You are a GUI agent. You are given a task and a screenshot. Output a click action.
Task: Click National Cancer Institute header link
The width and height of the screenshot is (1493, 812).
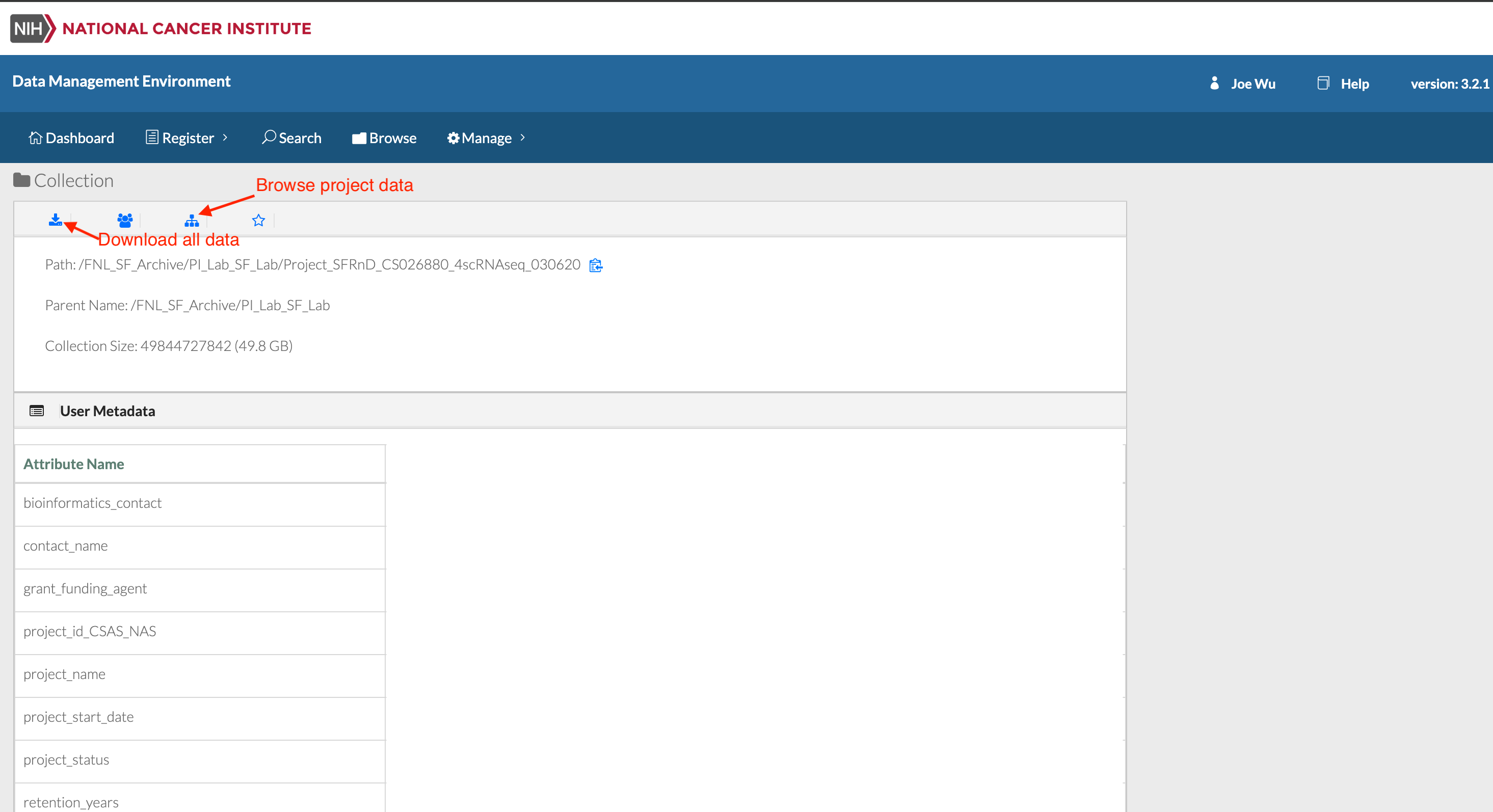186,29
